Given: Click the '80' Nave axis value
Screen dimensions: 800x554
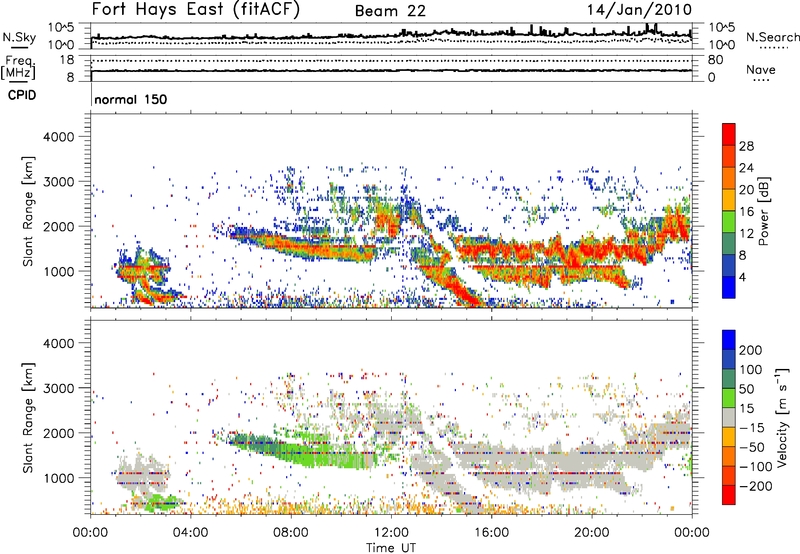Looking at the screenshot, I should [716, 60].
